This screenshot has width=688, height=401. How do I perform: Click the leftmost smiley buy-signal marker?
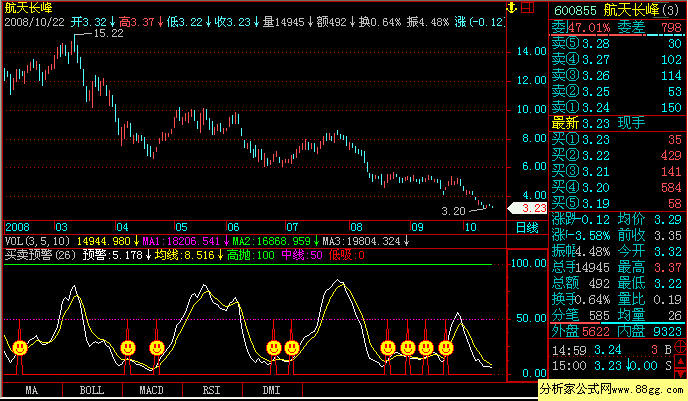tap(20, 348)
